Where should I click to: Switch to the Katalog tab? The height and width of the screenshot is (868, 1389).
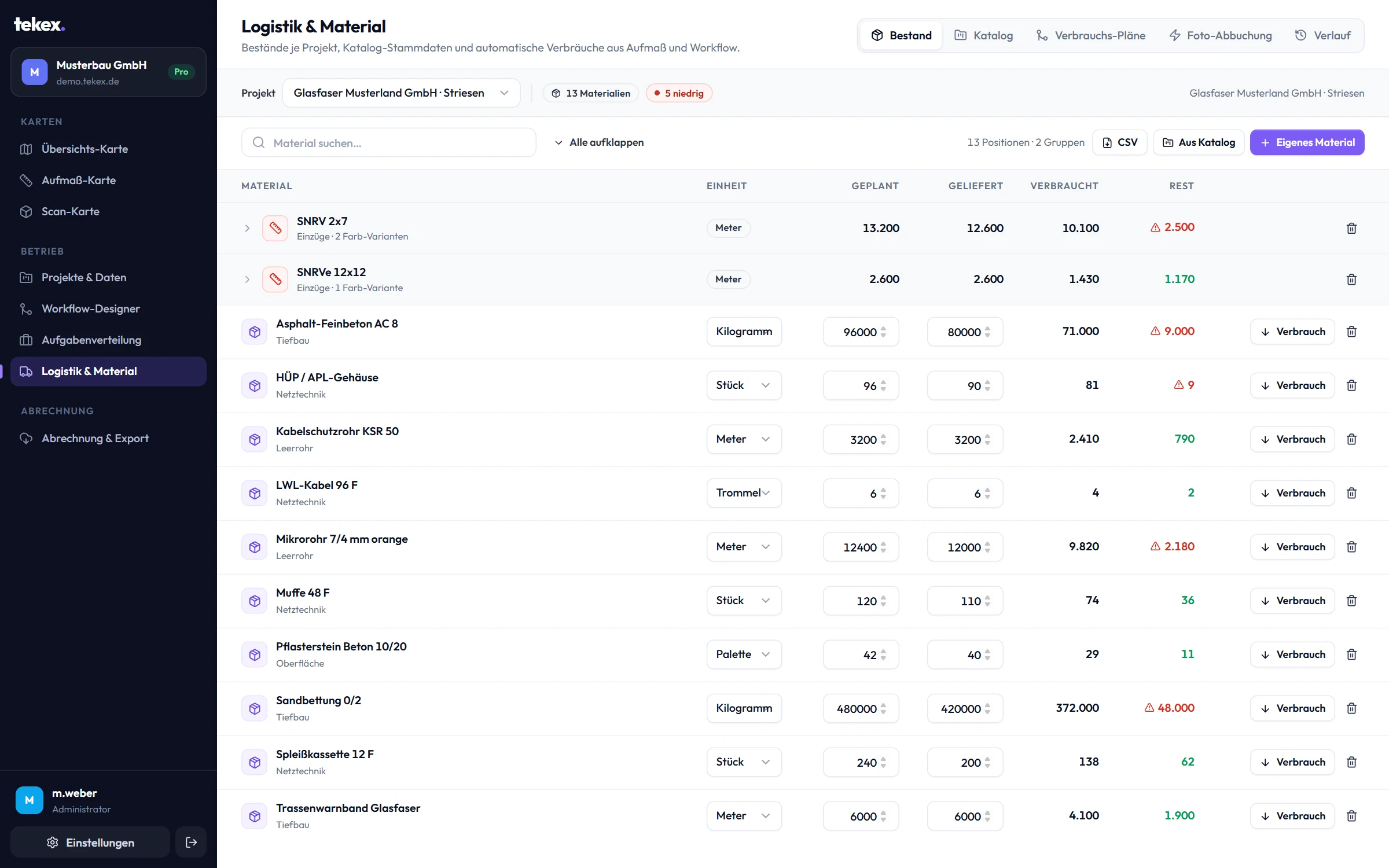pyautogui.click(x=983, y=35)
